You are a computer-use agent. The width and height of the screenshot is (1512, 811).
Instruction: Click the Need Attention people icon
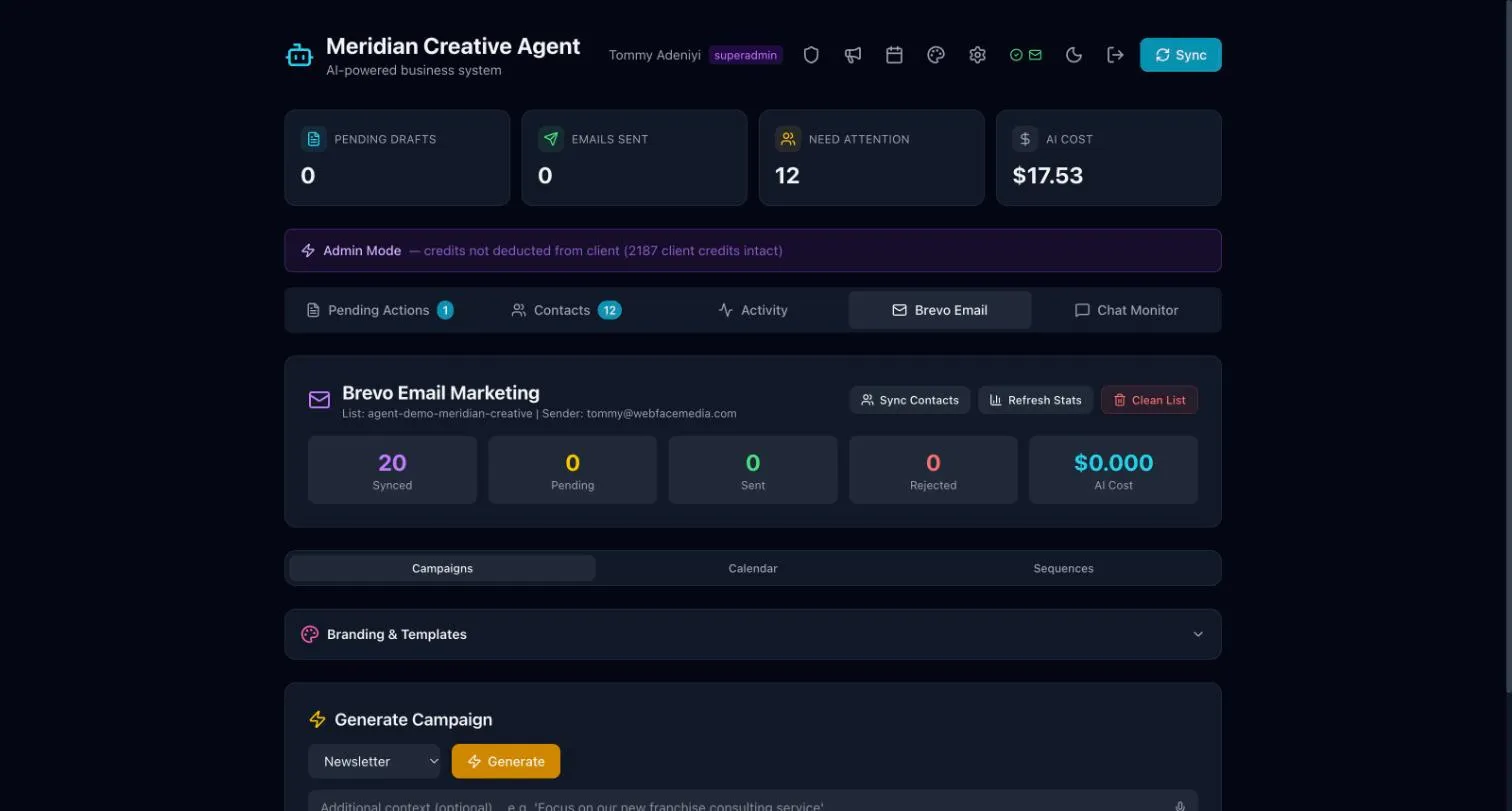coord(788,139)
